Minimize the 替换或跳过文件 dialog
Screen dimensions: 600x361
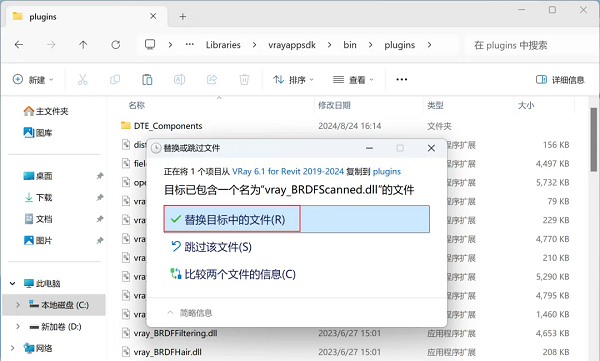click(369, 148)
